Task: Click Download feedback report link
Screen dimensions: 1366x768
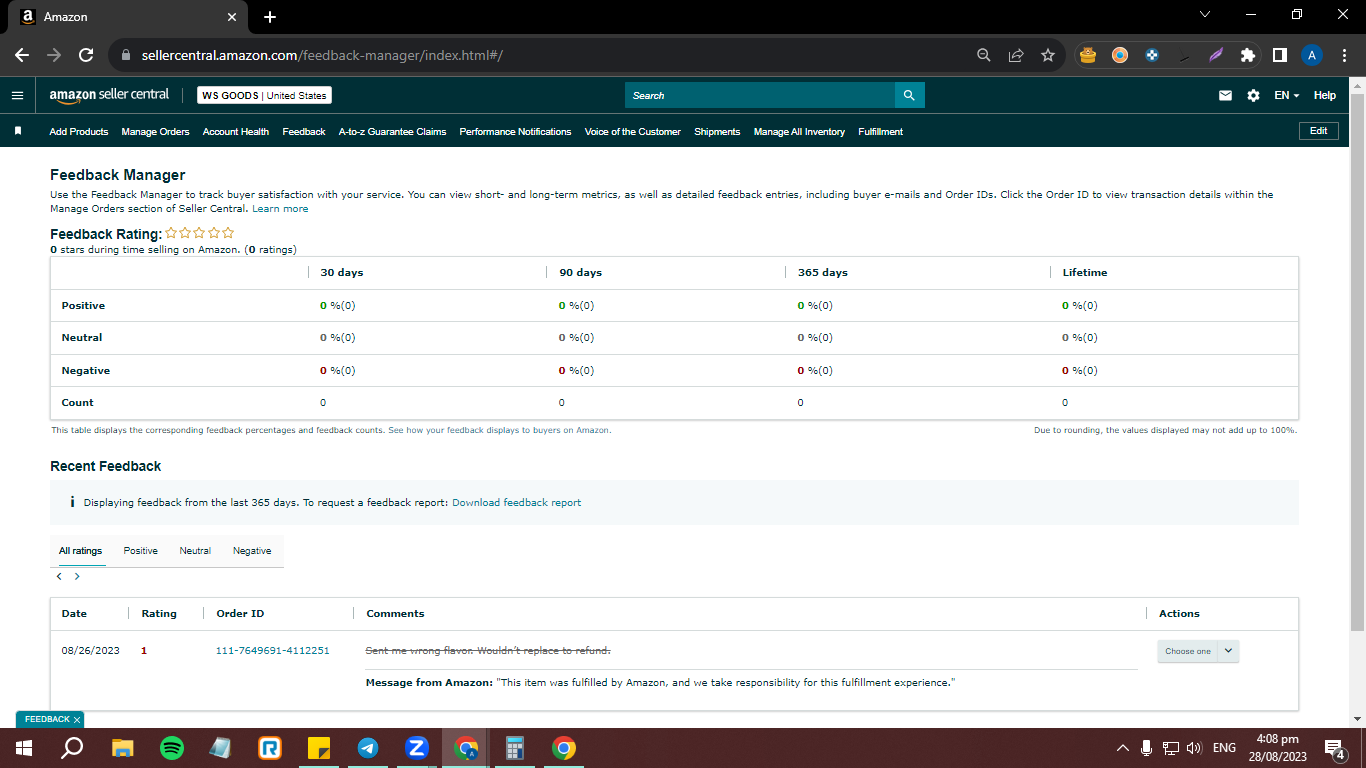Action: pyautogui.click(x=516, y=503)
